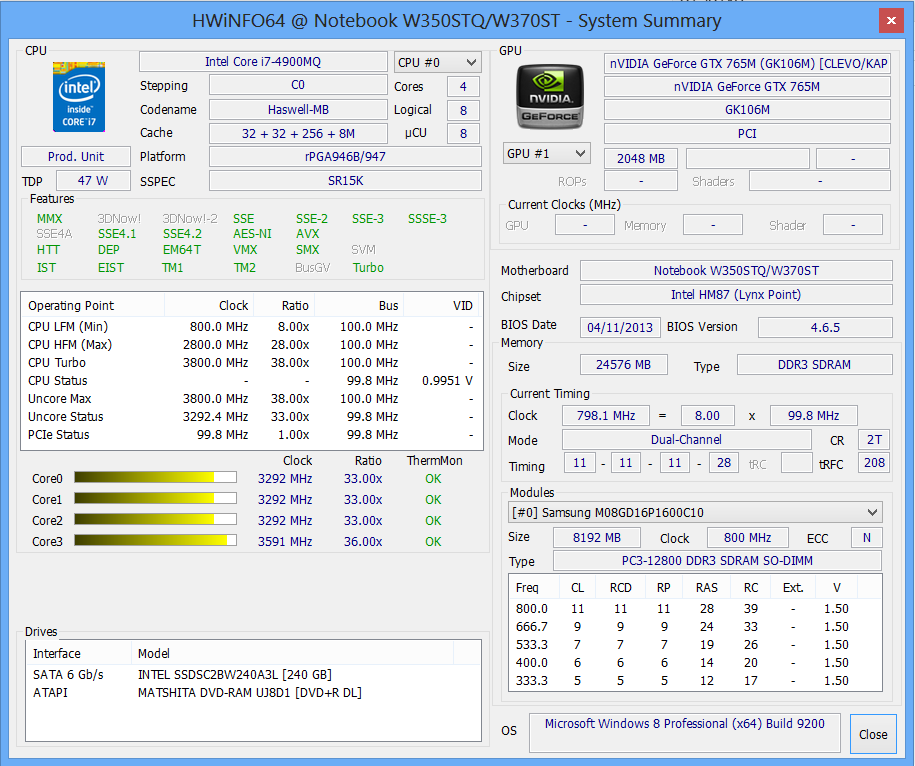
Task: Click the module clock 800 MHz field
Action: (748, 537)
